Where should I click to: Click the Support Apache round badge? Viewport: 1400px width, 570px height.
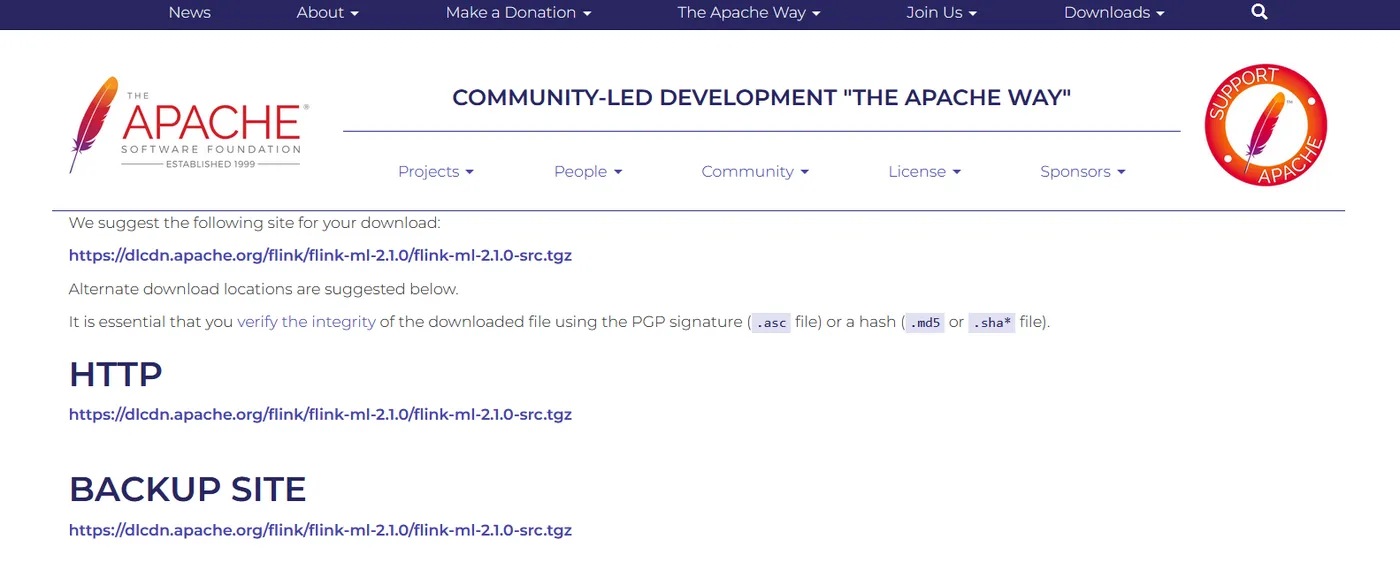pos(1266,125)
